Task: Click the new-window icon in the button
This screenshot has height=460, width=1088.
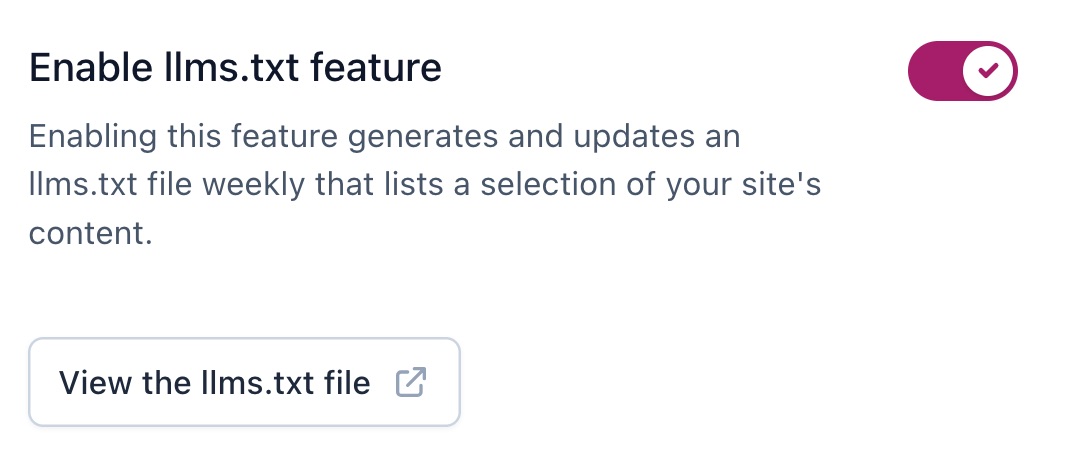Action: pos(411,382)
